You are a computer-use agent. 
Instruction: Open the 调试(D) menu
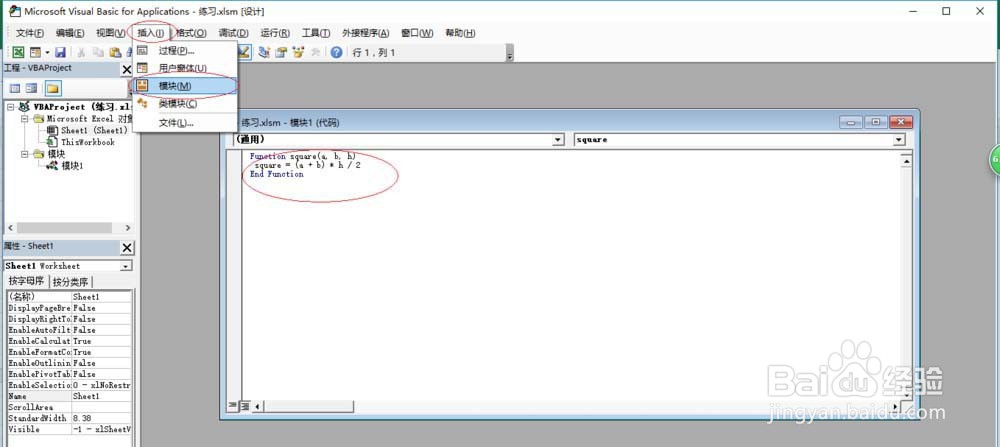click(x=233, y=33)
